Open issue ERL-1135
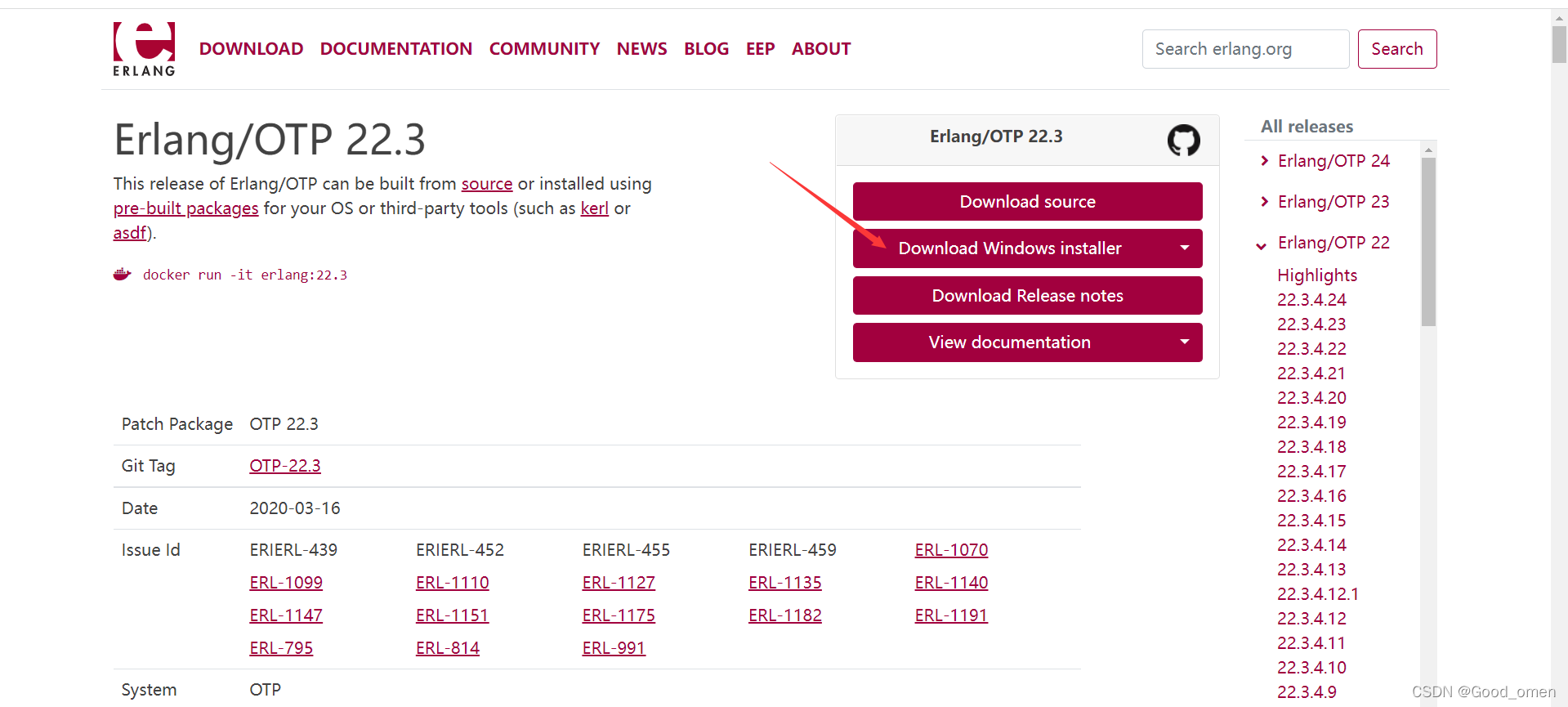Viewport: 1568px width, 707px height. [x=784, y=583]
